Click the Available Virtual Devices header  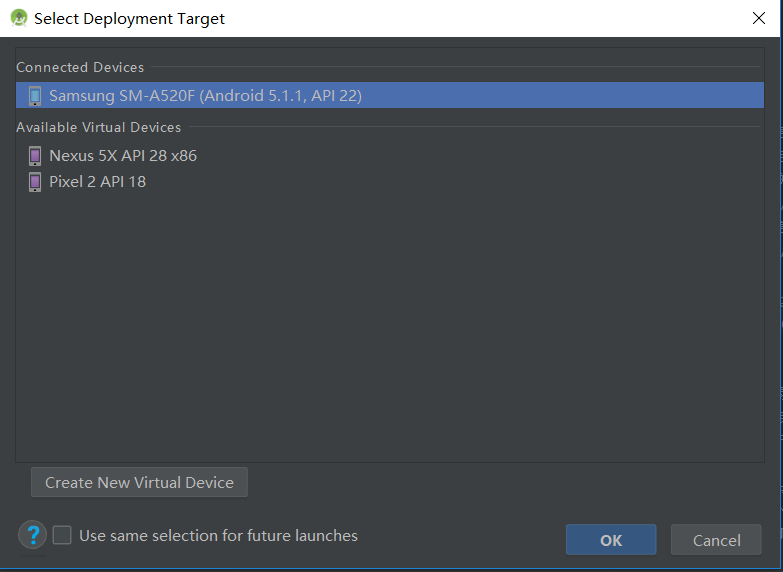pyautogui.click(x=98, y=127)
